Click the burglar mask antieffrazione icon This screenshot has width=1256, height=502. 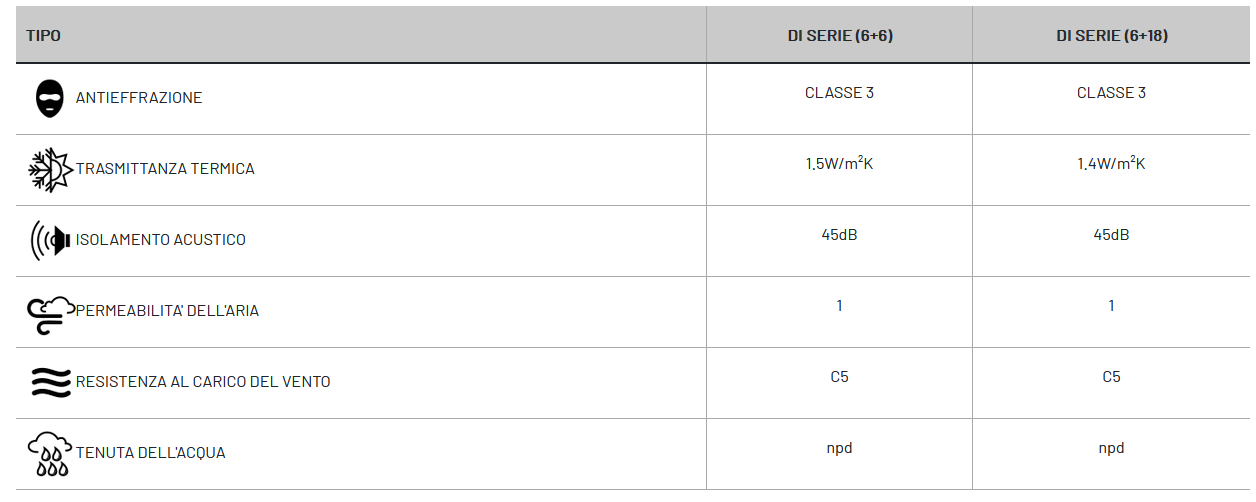point(49,98)
